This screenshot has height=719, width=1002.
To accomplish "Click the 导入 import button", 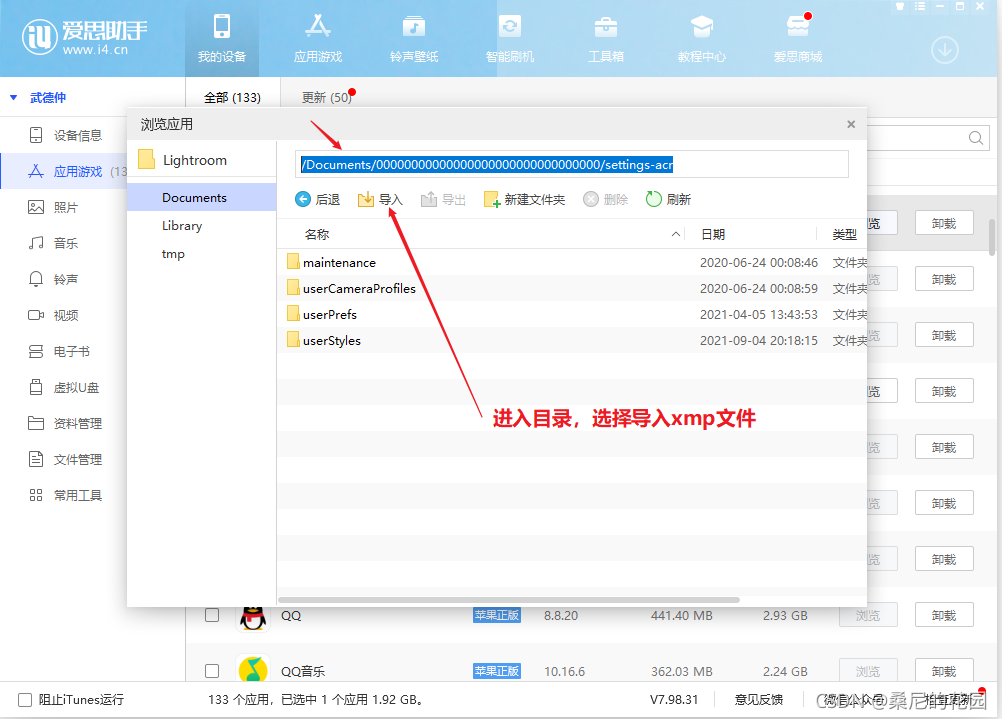I will [380, 199].
